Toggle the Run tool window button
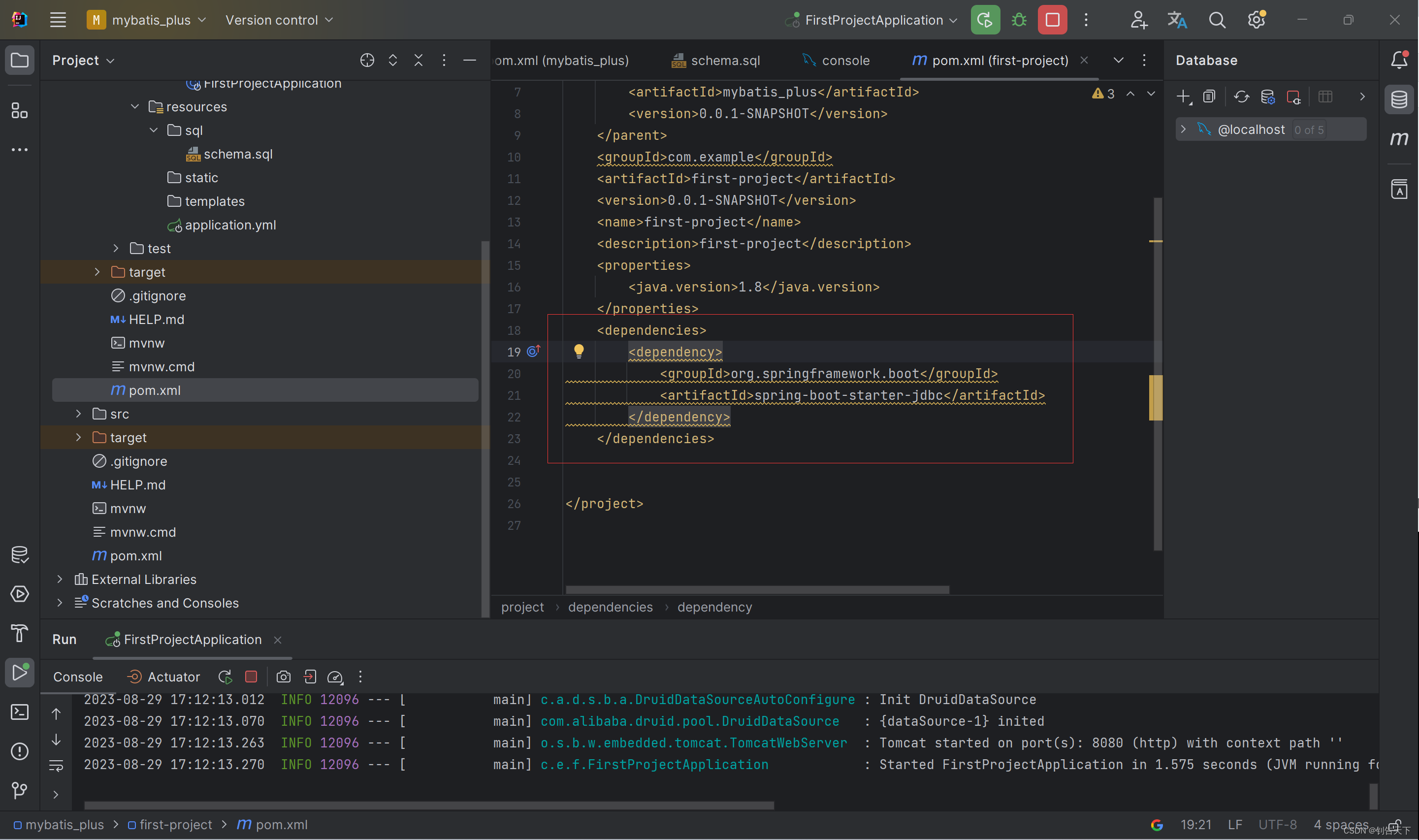Screen dimensions: 1419x840 20,673
